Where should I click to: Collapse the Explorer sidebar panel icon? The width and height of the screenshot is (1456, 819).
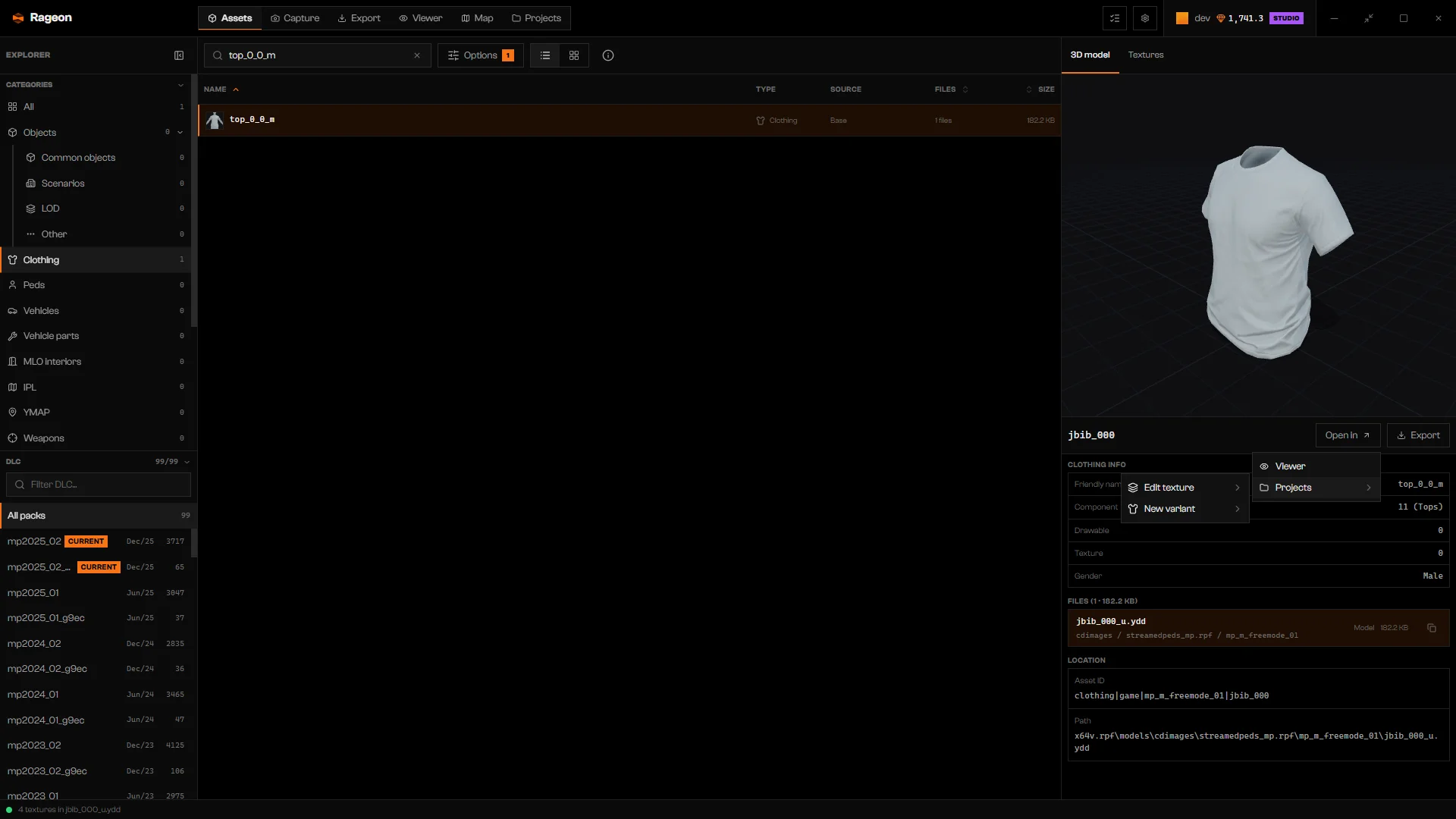[x=179, y=55]
